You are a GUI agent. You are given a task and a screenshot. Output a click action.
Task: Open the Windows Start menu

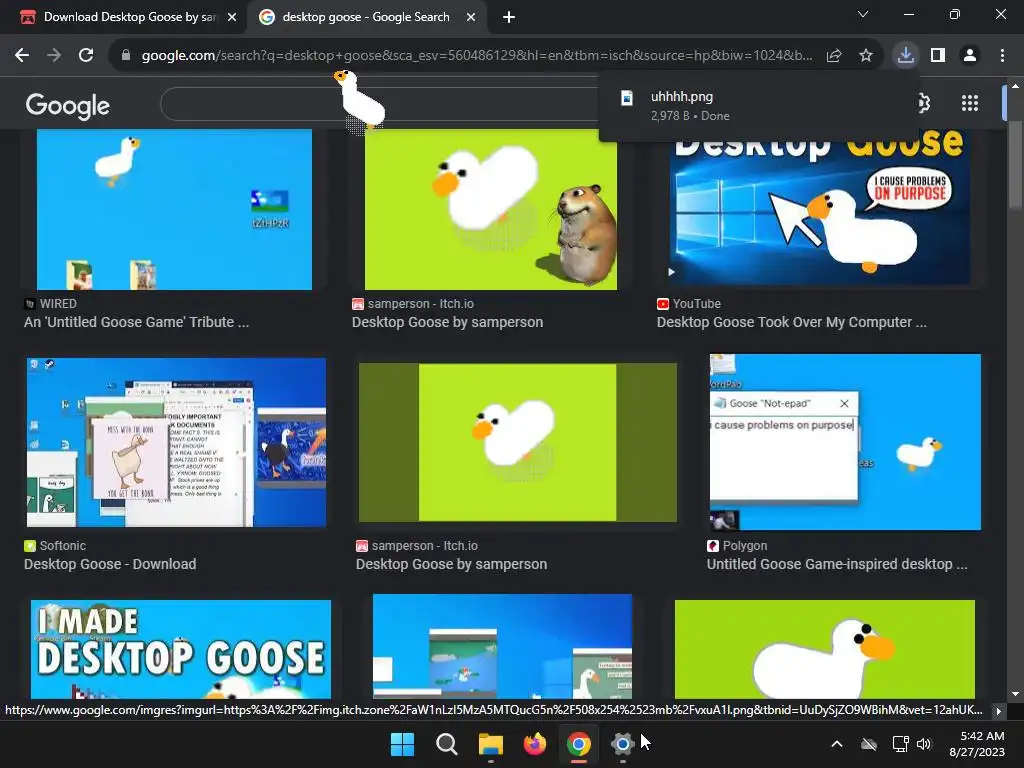tap(402, 744)
